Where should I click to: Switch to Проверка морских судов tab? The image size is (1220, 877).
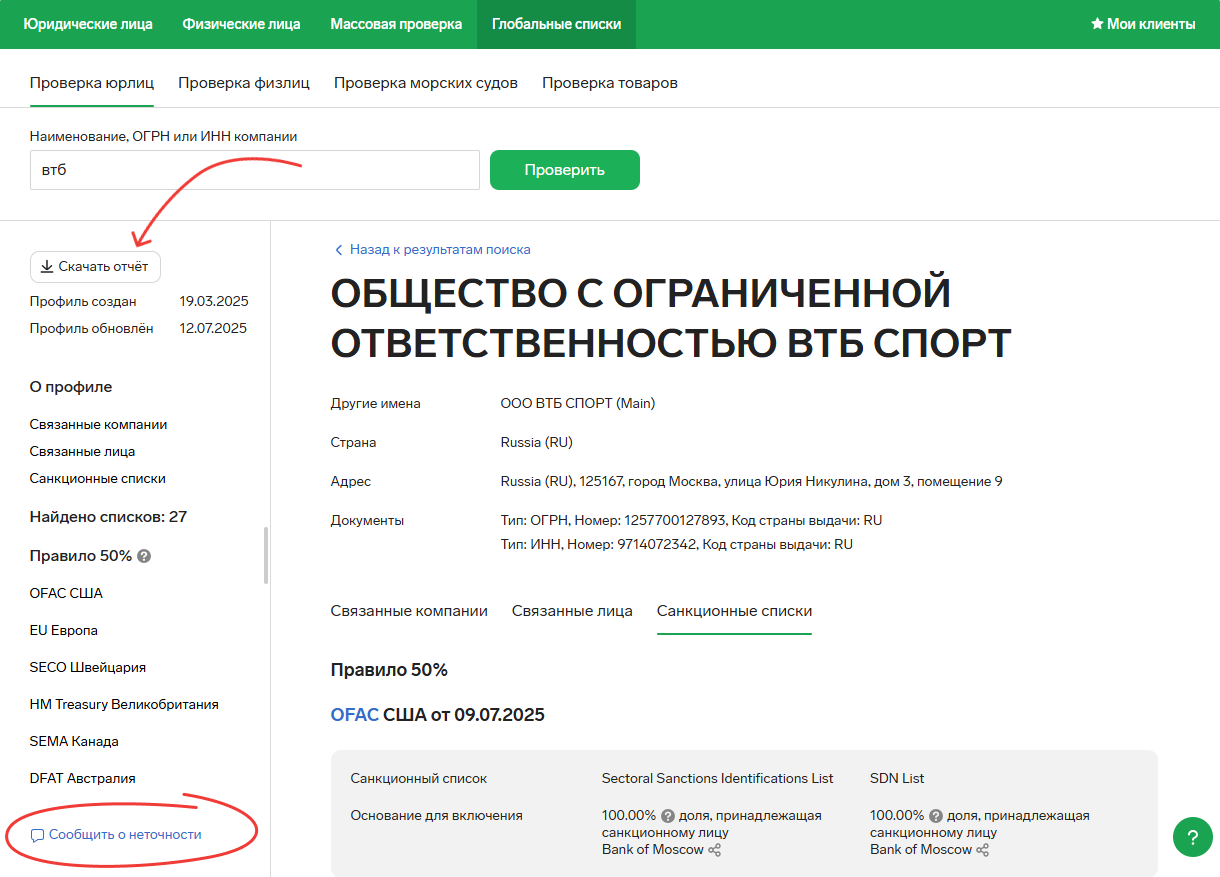click(x=426, y=83)
